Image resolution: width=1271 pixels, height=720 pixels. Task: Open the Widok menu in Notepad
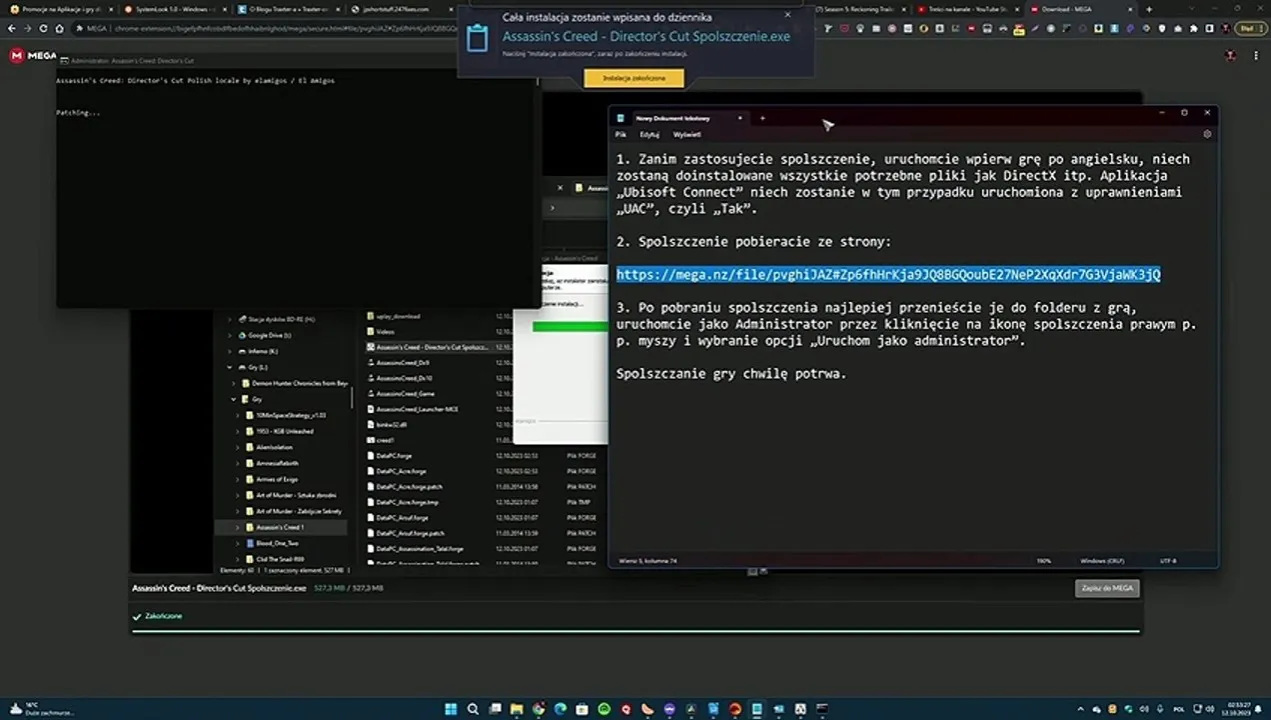(x=686, y=134)
